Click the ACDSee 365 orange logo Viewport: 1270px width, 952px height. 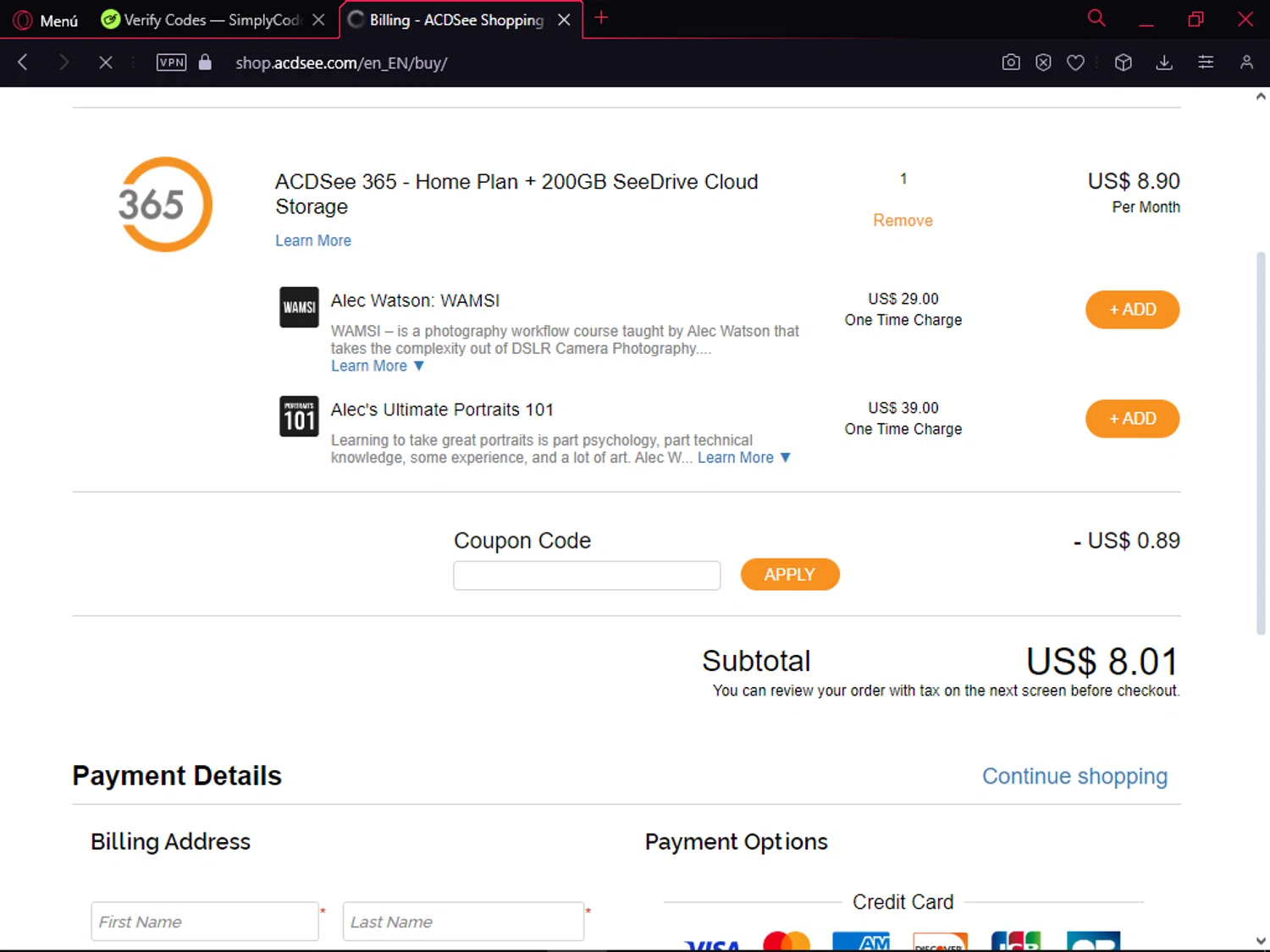[x=164, y=204]
